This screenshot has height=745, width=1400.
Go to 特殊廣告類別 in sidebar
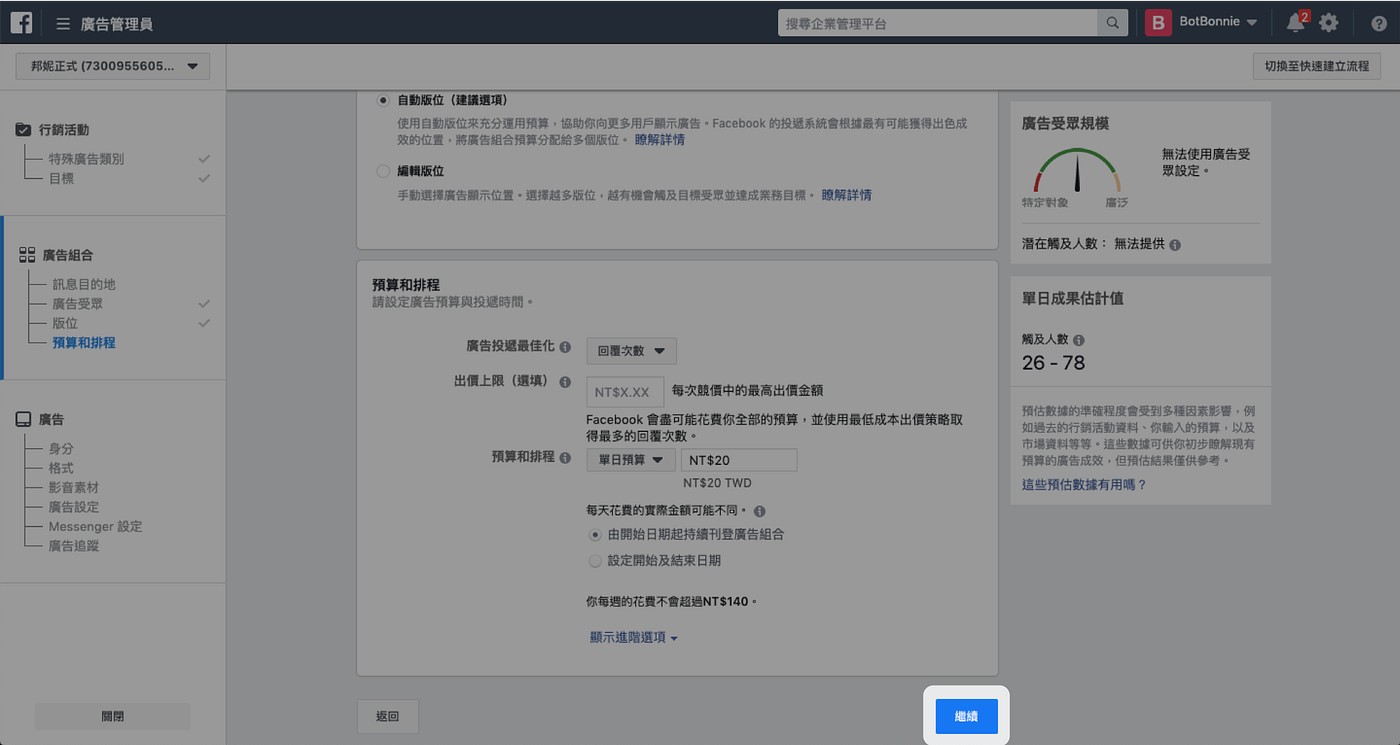[87, 159]
